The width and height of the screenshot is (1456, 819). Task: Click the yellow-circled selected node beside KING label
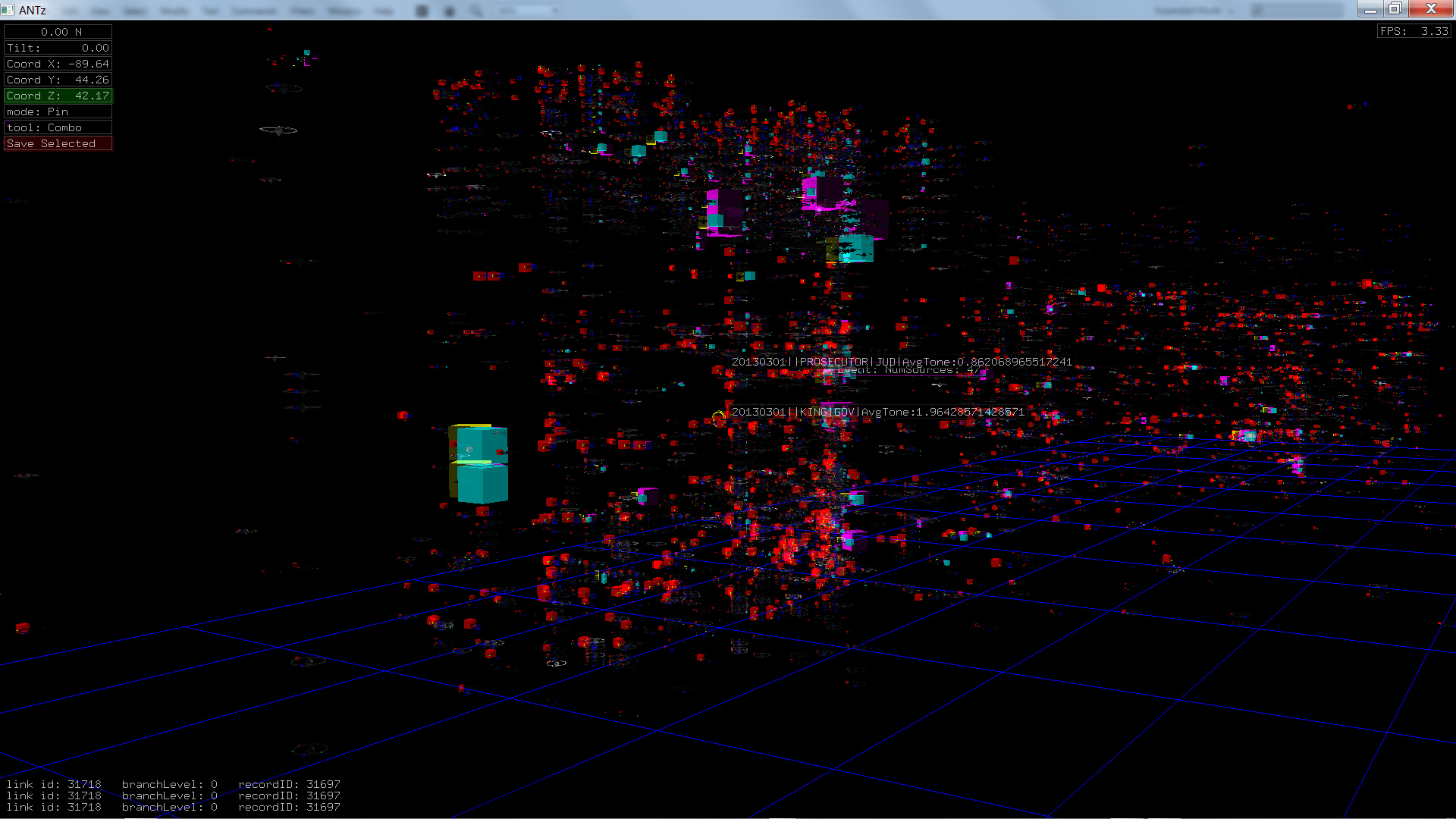pos(718,418)
